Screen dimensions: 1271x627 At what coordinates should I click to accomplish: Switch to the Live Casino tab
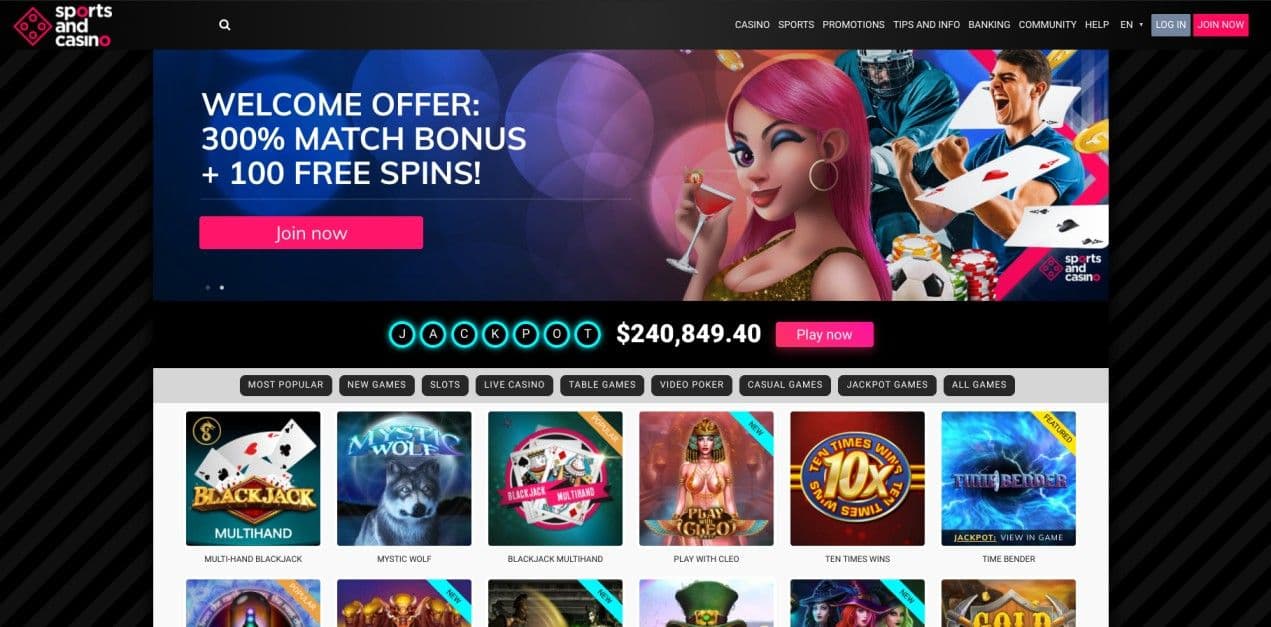(514, 385)
